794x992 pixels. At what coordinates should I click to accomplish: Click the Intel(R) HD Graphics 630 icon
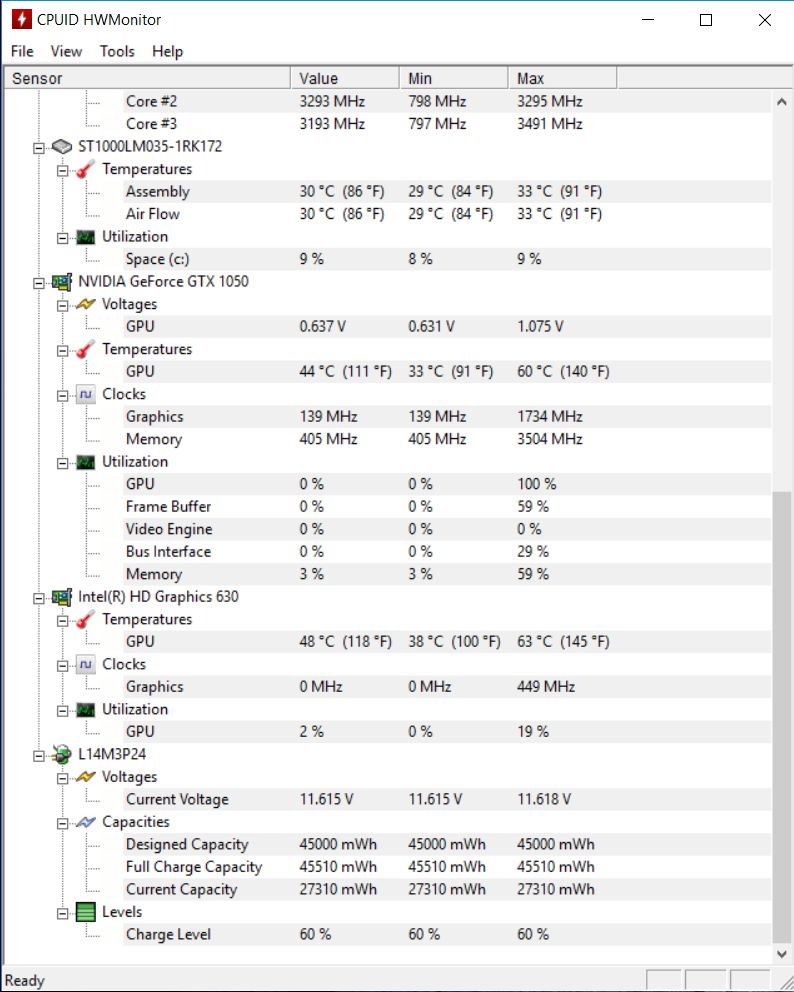(x=62, y=597)
